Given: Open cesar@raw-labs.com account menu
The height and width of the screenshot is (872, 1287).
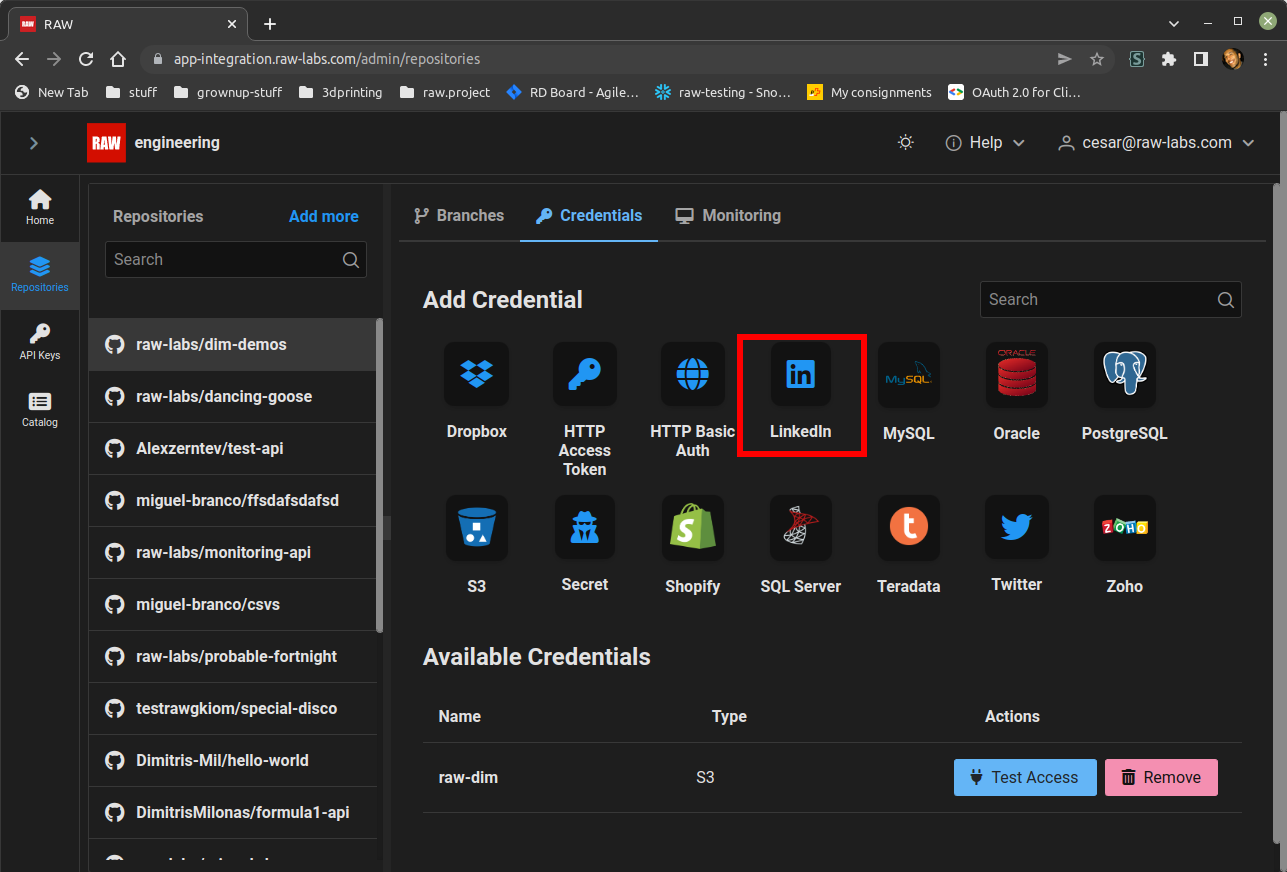Looking at the screenshot, I should coord(1156,143).
